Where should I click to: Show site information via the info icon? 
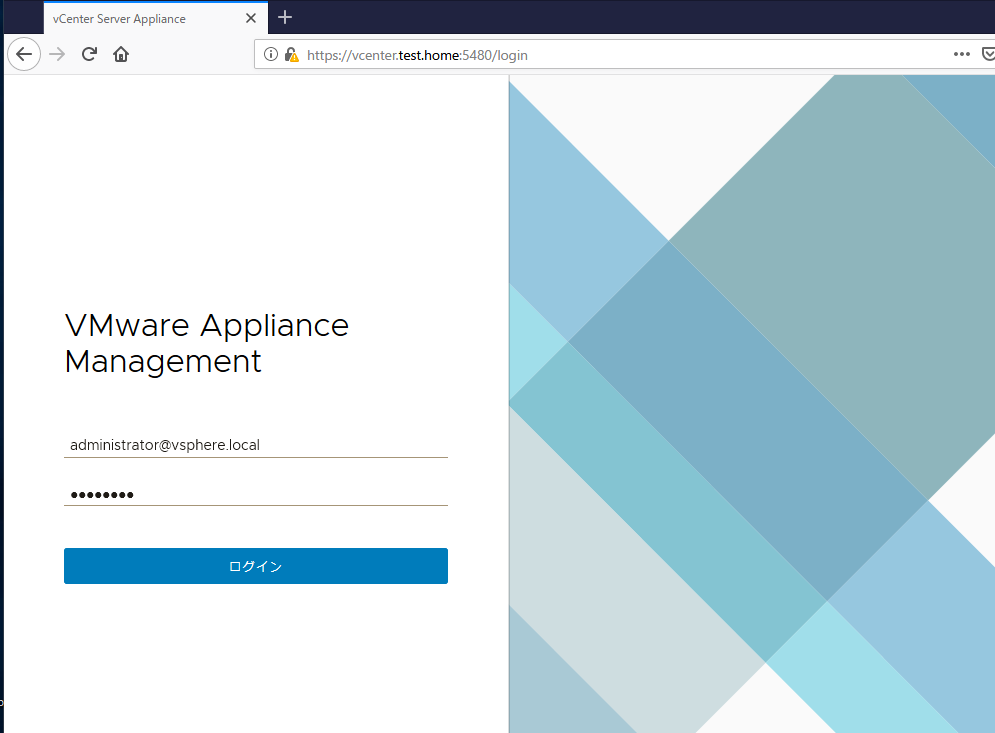click(x=271, y=55)
